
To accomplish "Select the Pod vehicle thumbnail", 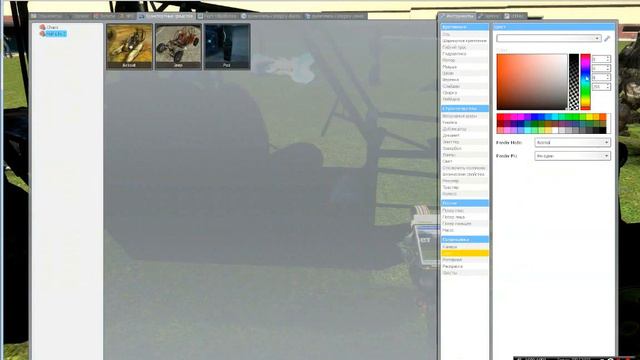I will point(227,46).
